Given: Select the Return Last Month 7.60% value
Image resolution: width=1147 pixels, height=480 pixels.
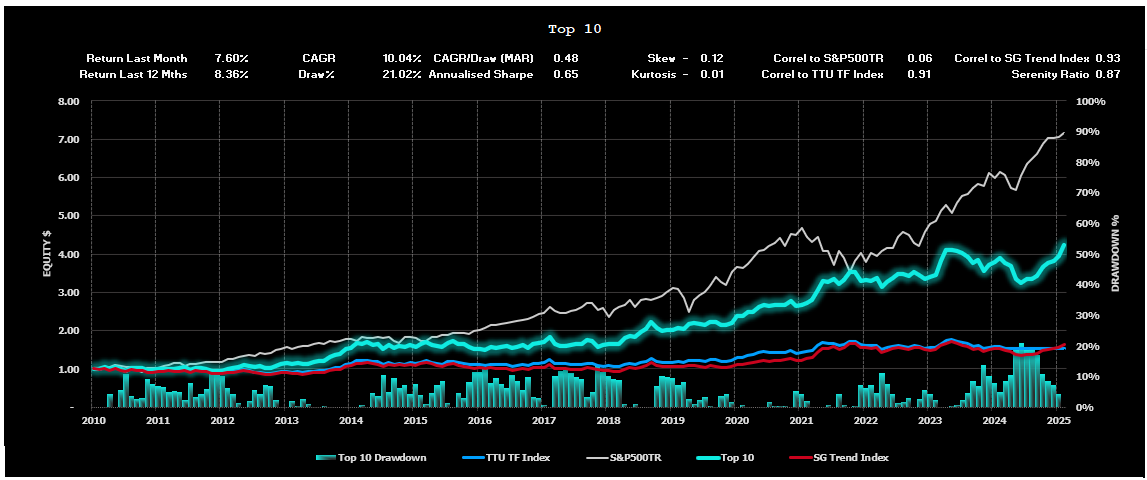Looking at the screenshot, I should (x=231, y=59).
